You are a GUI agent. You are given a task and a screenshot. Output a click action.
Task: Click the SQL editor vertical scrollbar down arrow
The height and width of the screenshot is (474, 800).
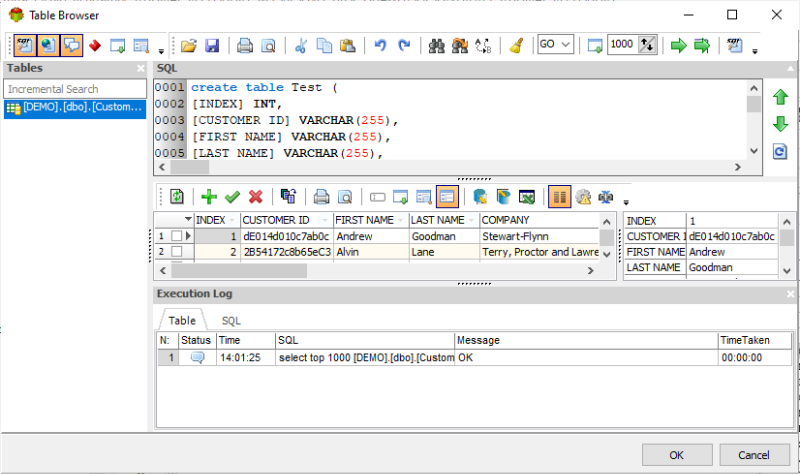754,151
